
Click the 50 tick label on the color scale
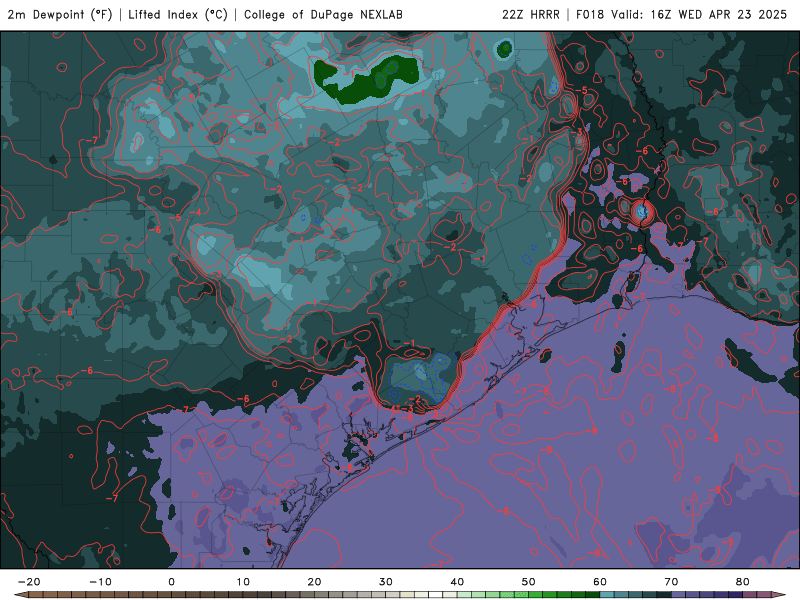pos(529,582)
